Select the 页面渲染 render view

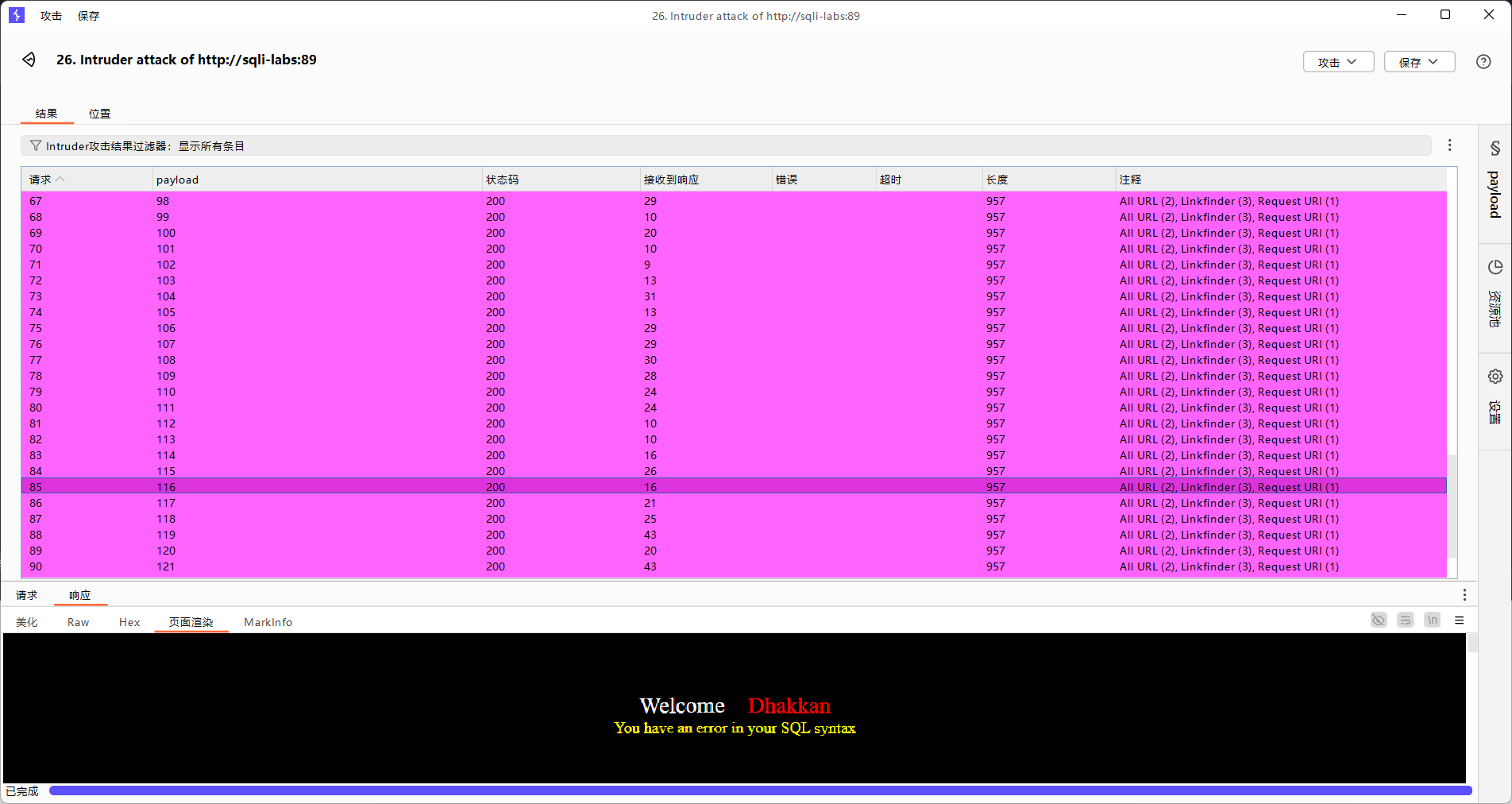(x=191, y=622)
